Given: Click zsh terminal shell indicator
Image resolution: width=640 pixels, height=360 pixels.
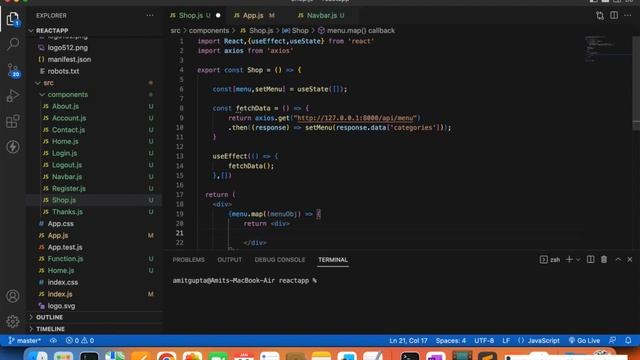Looking at the screenshot, I should coord(550,260).
